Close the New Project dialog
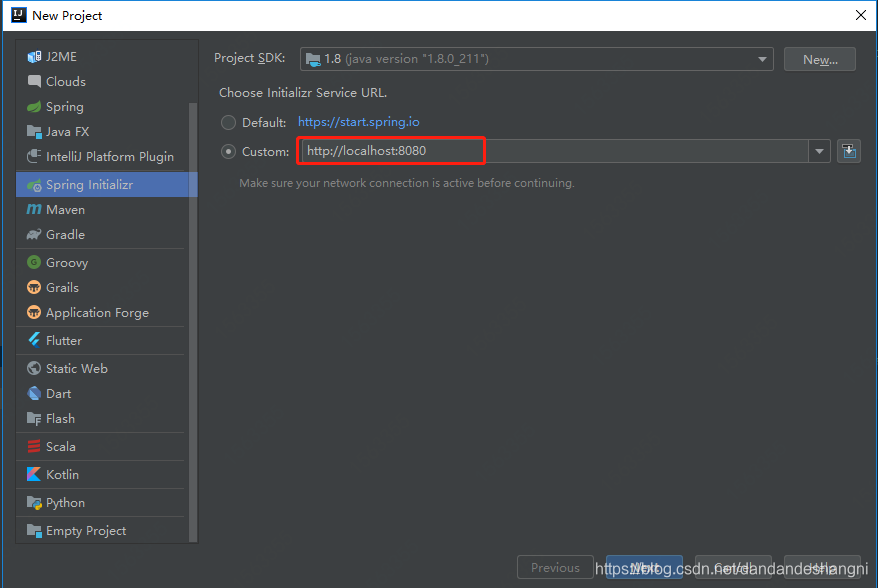The height and width of the screenshot is (588, 878). (x=861, y=15)
